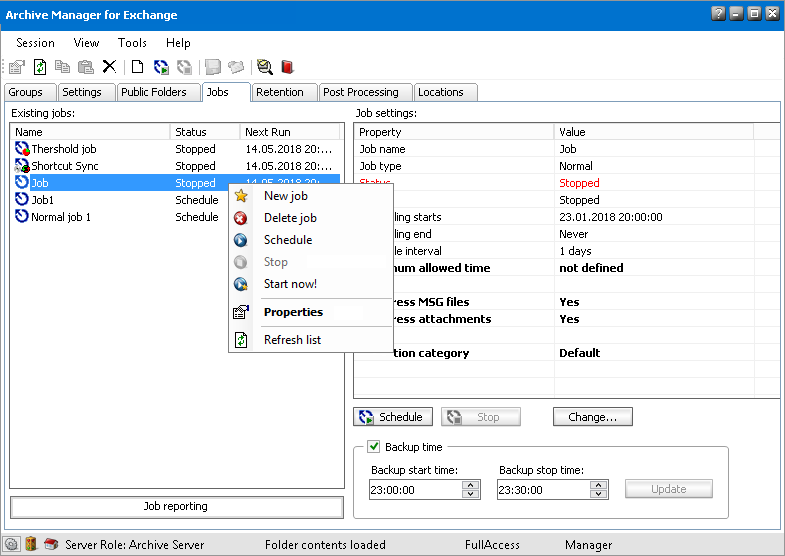Click the search magnifier toolbar icon
785x556 pixels.
[264, 67]
